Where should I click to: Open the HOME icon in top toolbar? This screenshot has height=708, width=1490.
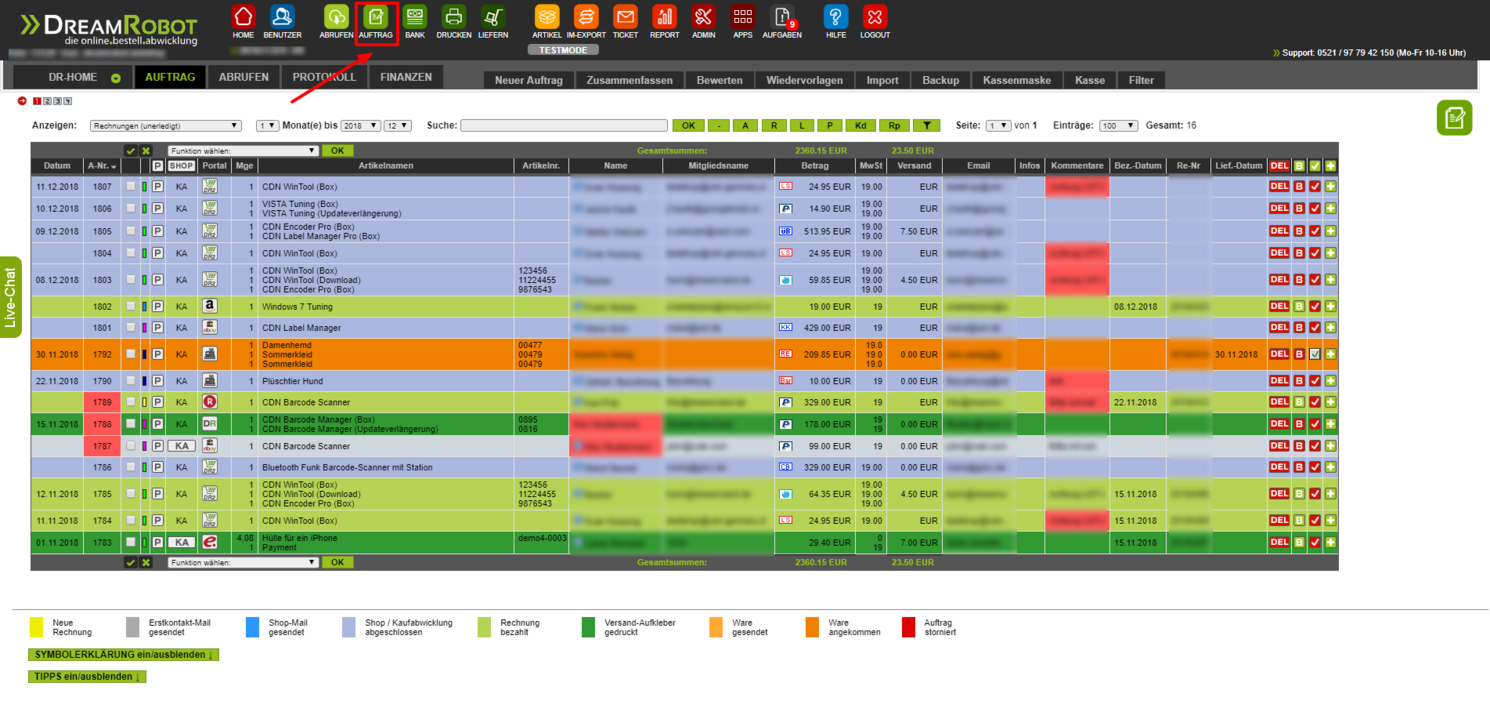(x=243, y=17)
